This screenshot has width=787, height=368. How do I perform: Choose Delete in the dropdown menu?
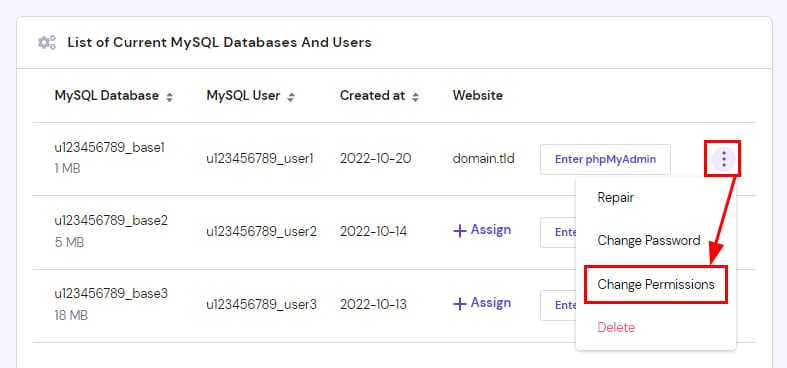(x=616, y=327)
